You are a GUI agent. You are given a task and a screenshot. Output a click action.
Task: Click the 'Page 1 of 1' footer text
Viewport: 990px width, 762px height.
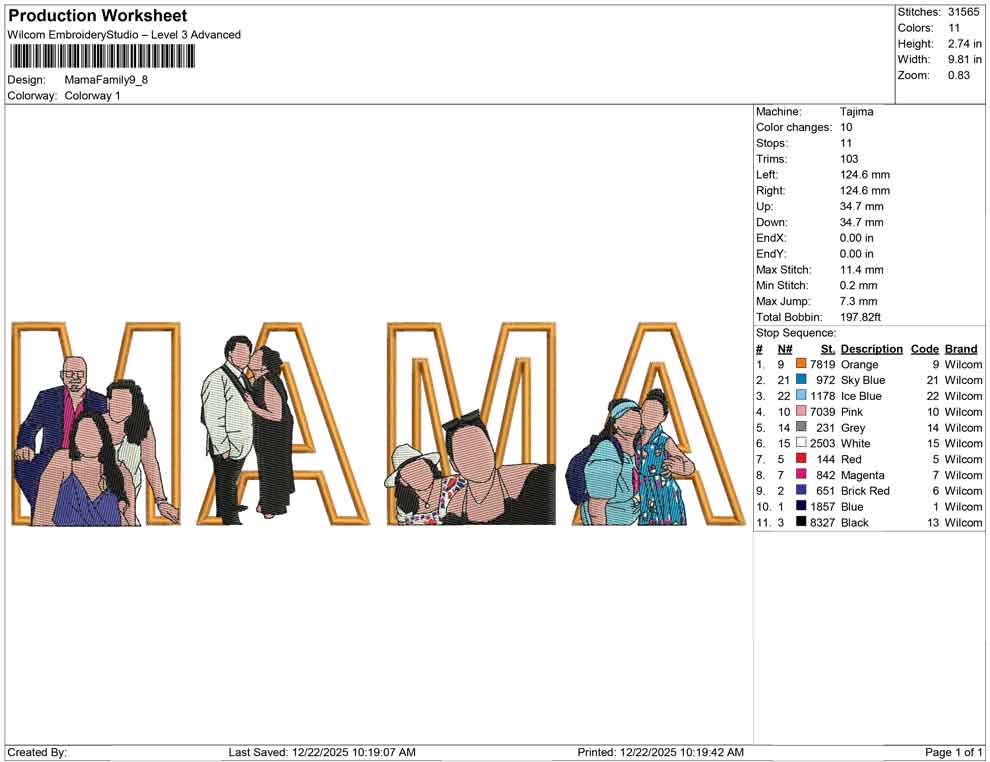click(x=953, y=752)
